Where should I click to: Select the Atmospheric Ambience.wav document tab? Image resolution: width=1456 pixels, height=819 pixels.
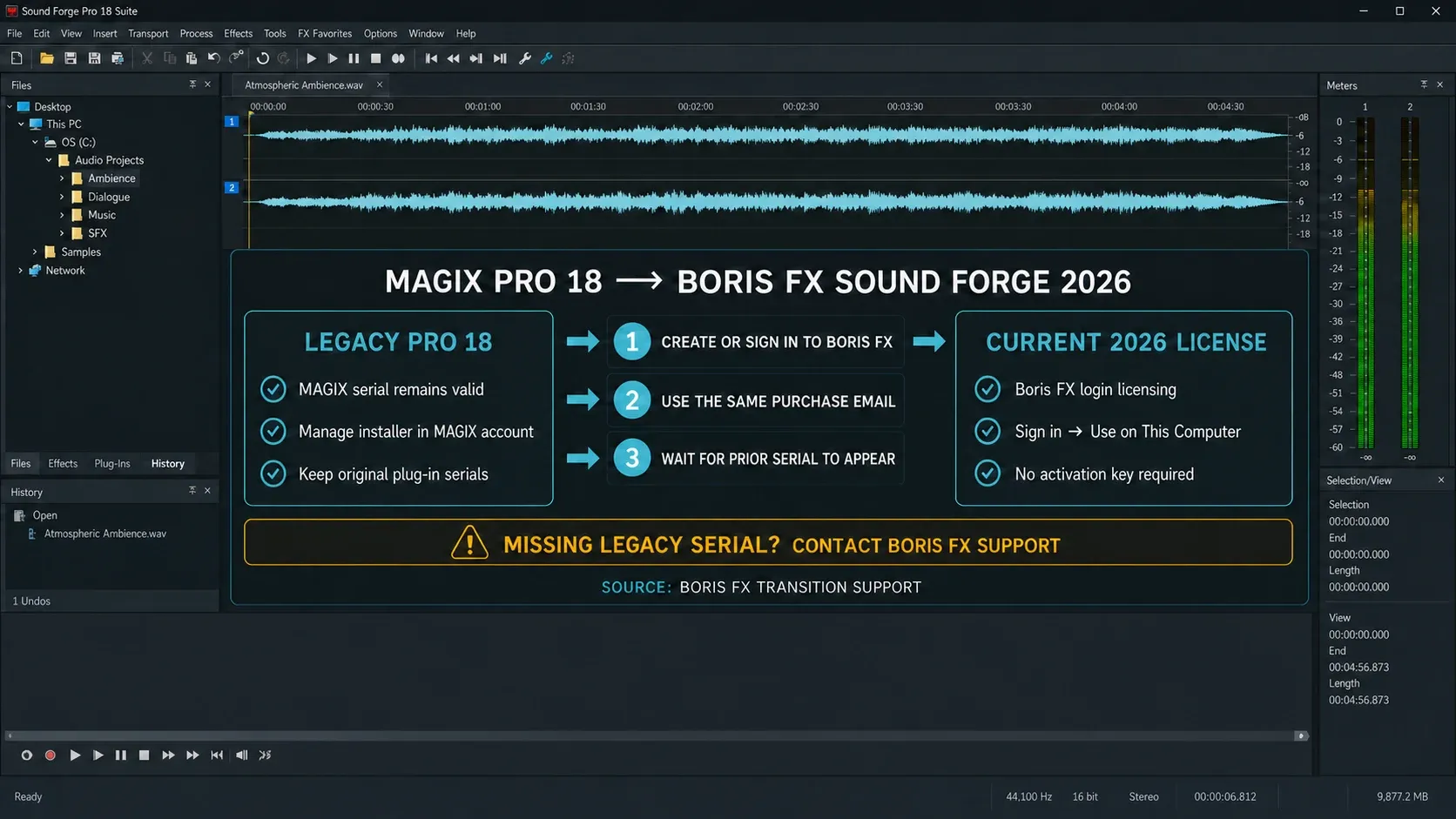pyautogui.click(x=304, y=85)
